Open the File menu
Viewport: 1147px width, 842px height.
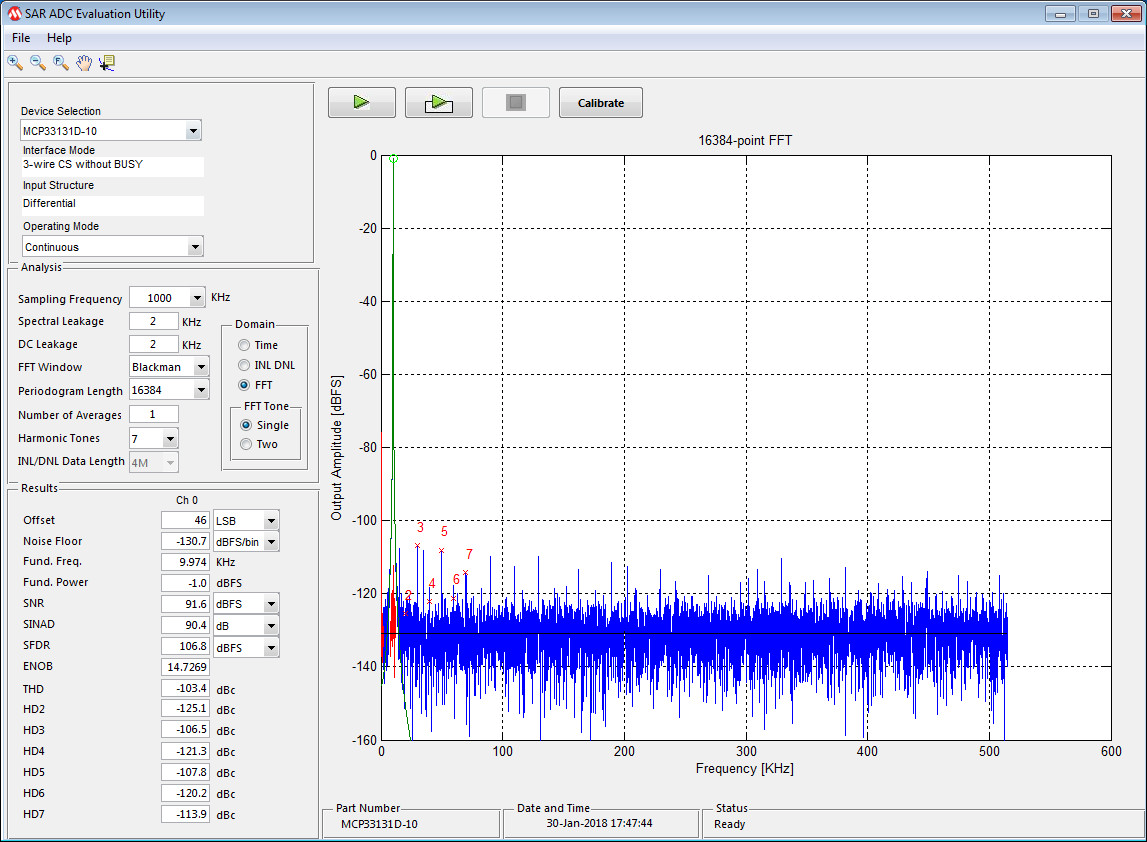[21, 38]
